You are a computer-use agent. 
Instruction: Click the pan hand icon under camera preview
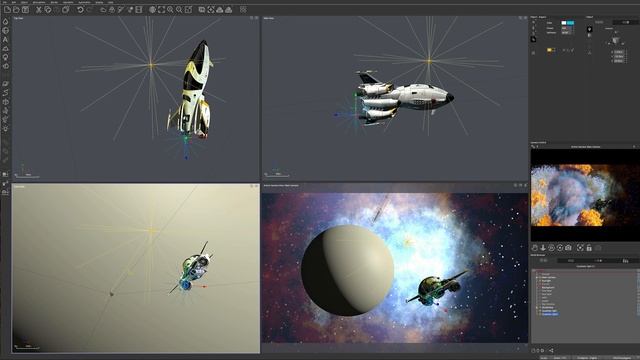tap(535, 248)
